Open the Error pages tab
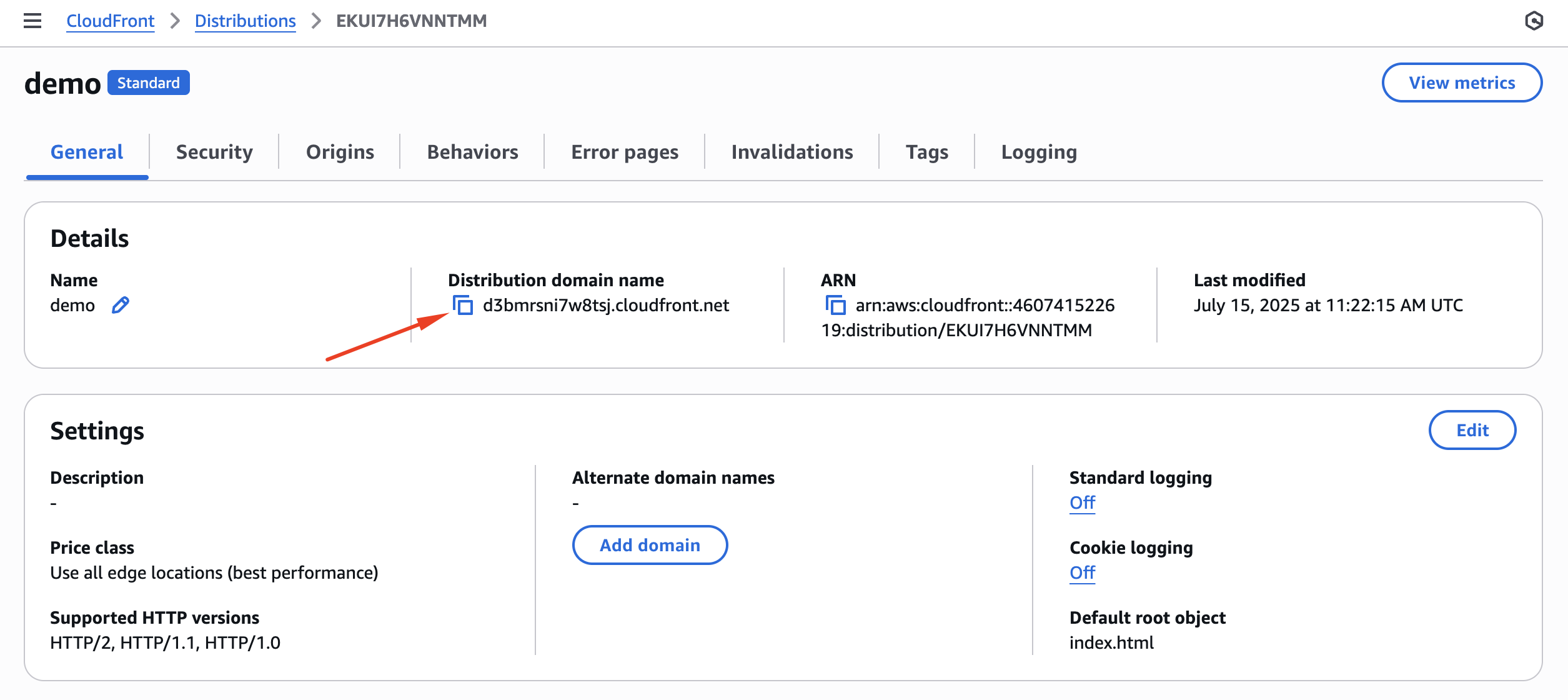1568x700 pixels. [x=625, y=152]
